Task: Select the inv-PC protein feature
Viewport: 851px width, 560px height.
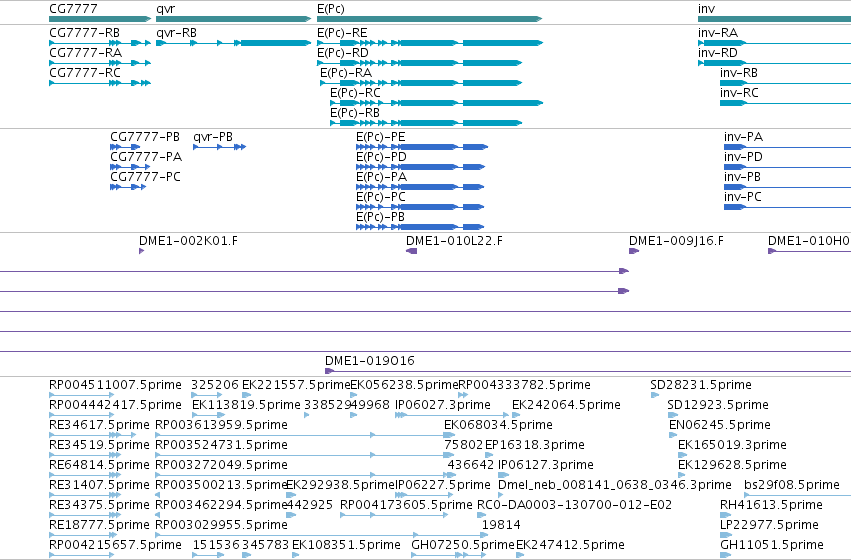Action: coord(788,207)
